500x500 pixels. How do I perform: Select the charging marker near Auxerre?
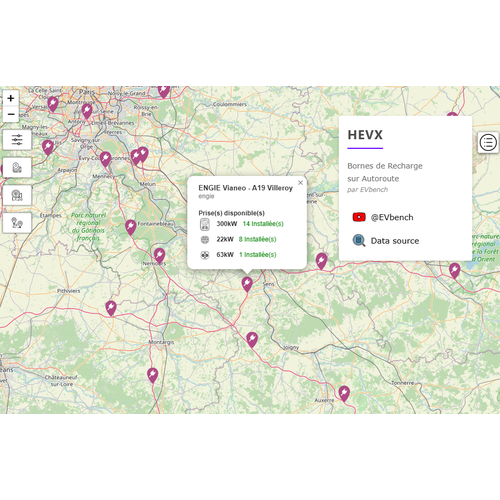pos(344,393)
